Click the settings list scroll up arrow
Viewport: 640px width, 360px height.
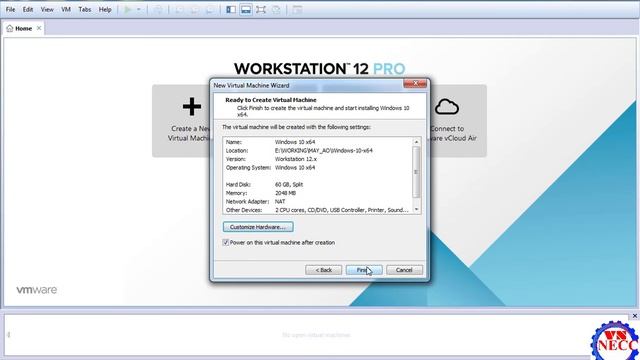pyautogui.click(x=416, y=142)
